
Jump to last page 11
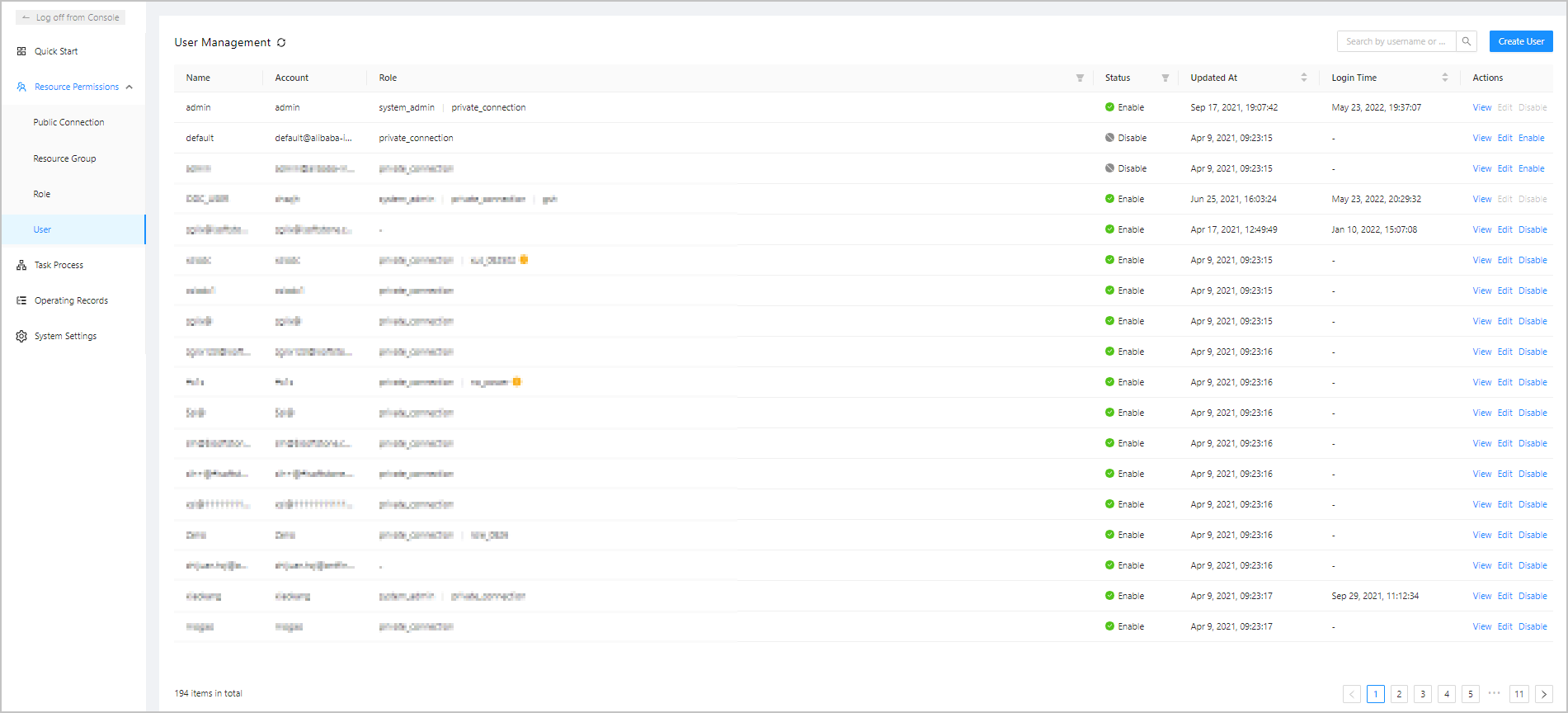pos(1519,694)
